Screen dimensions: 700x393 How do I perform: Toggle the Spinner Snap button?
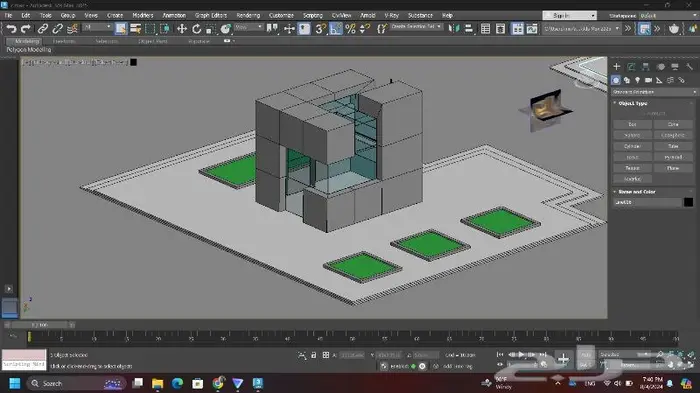(365, 29)
